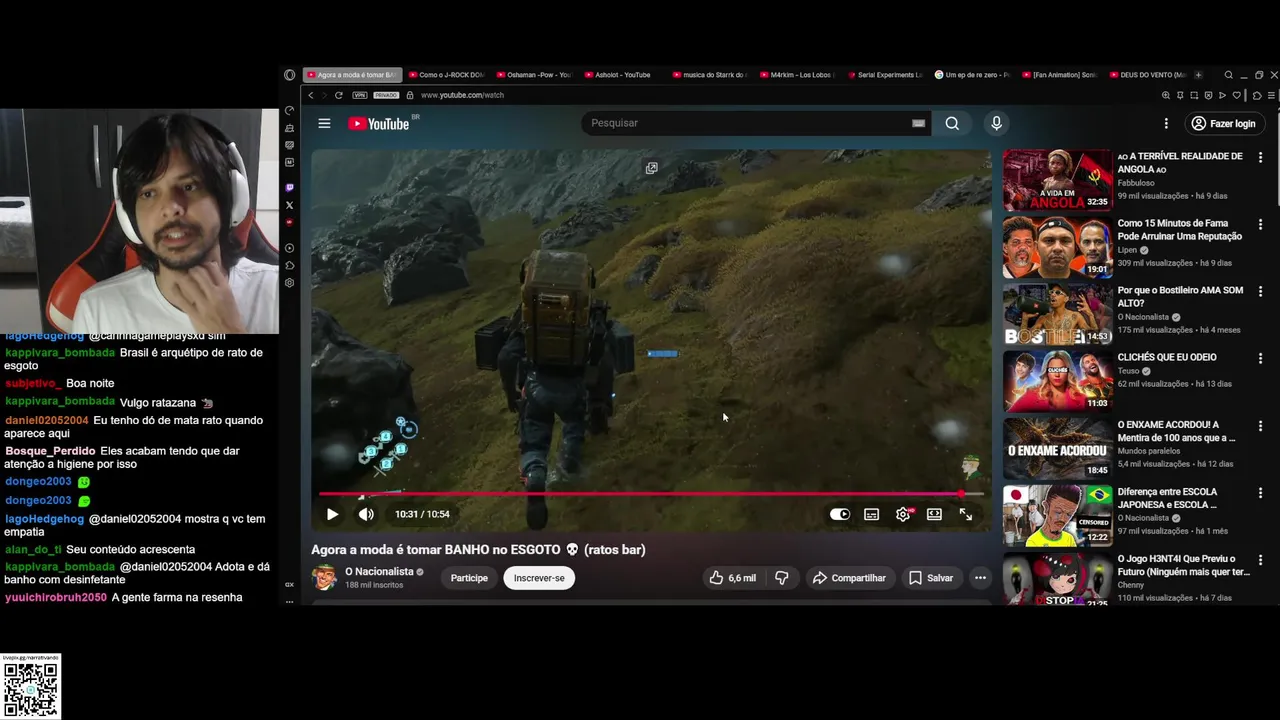Switch to the 'musica do Starrk' tab

[x=710, y=75]
